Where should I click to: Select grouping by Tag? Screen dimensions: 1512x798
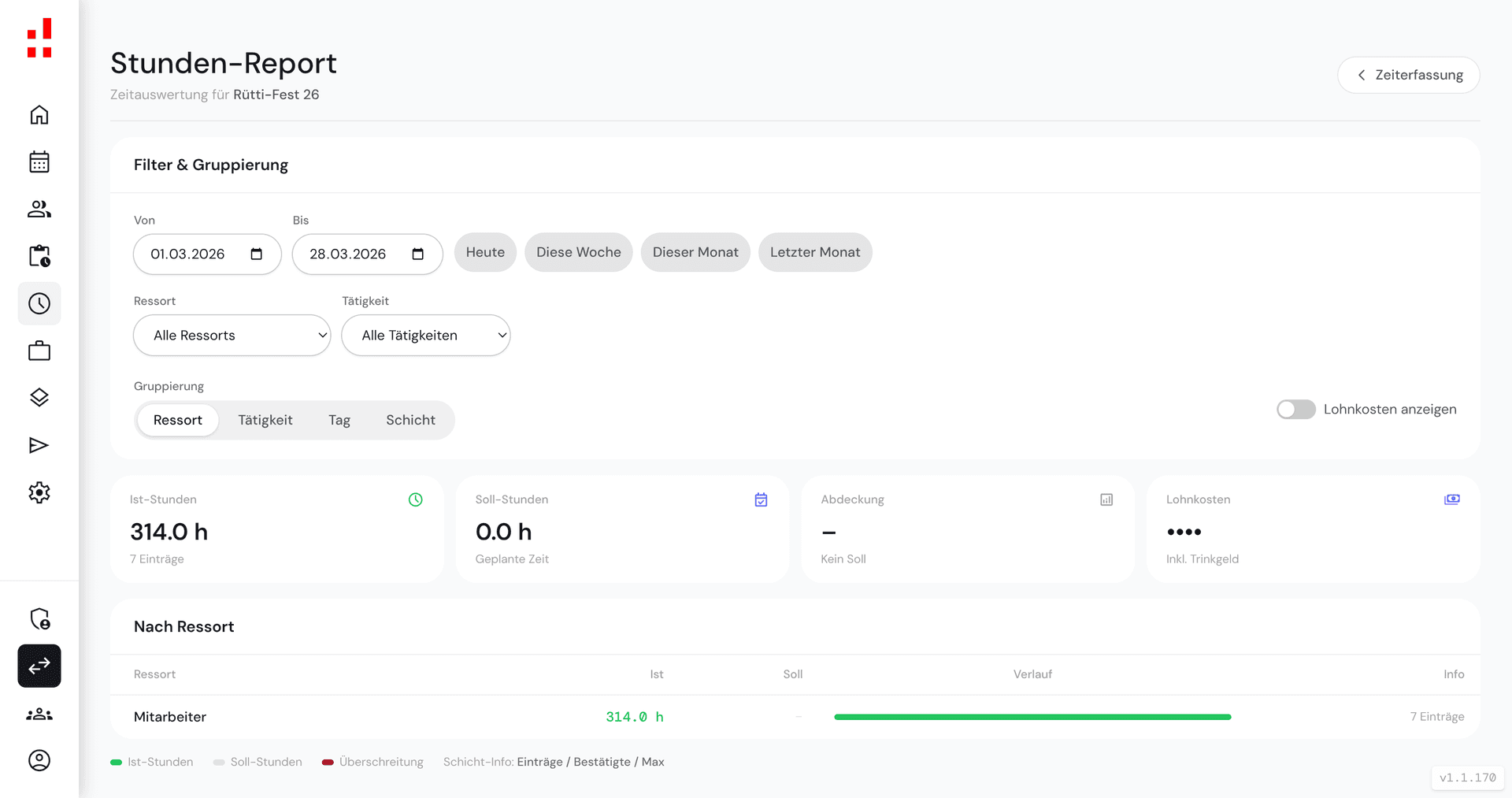pos(339,421)
